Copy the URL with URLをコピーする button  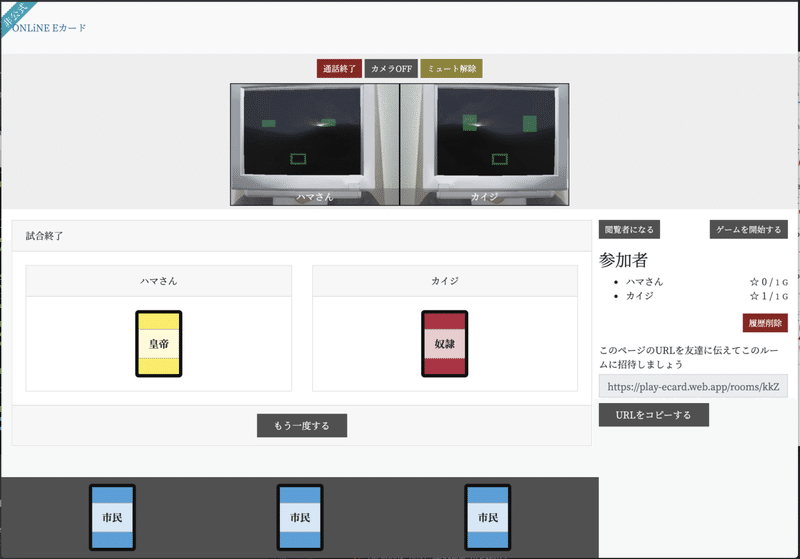point(654,415)
